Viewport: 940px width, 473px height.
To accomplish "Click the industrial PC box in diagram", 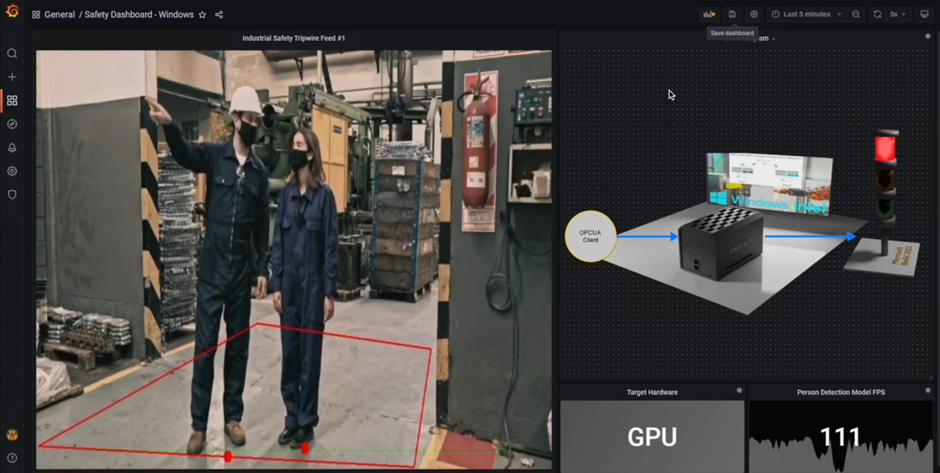I will [x=721, y=243].
